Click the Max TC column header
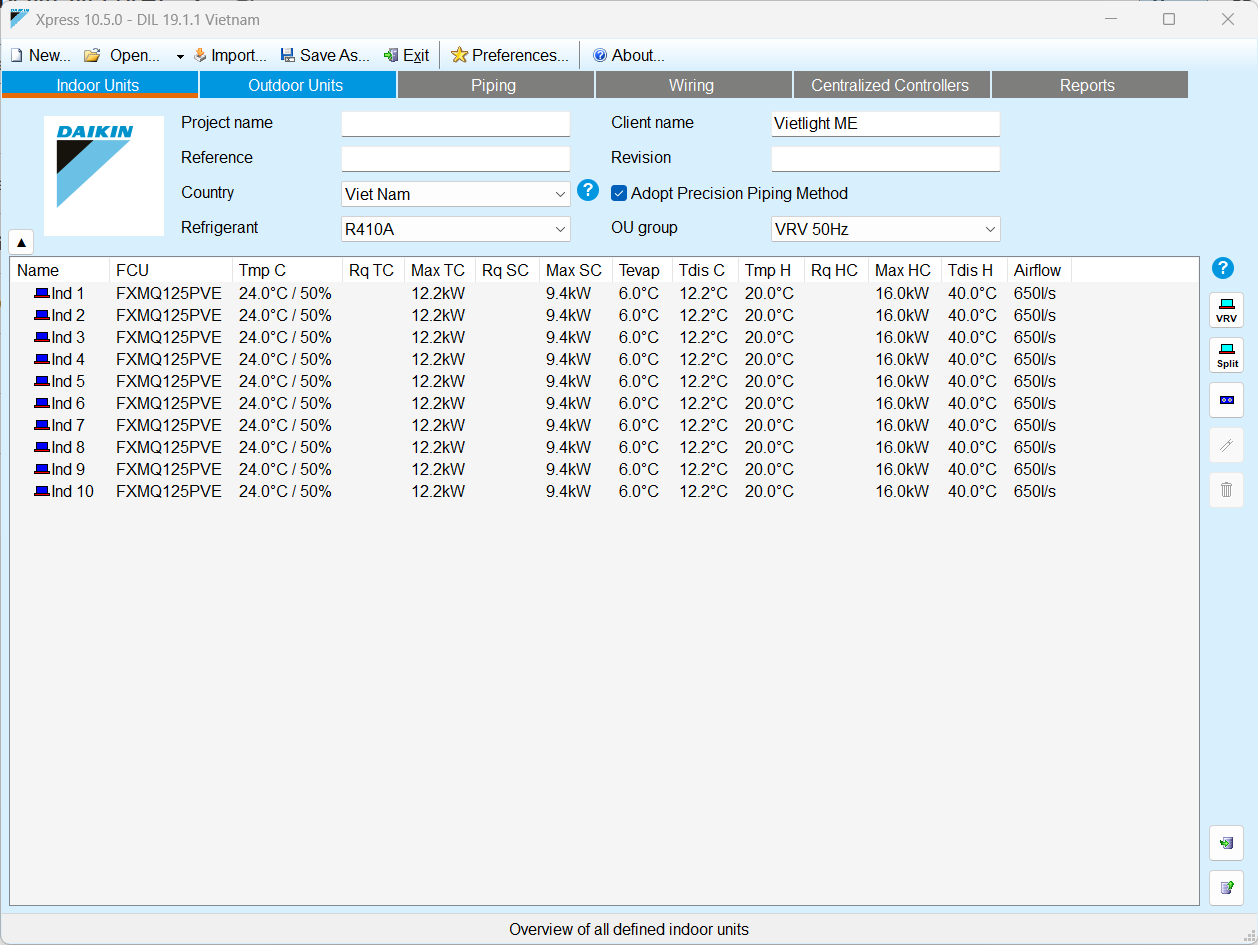 (x=439, y=270)
